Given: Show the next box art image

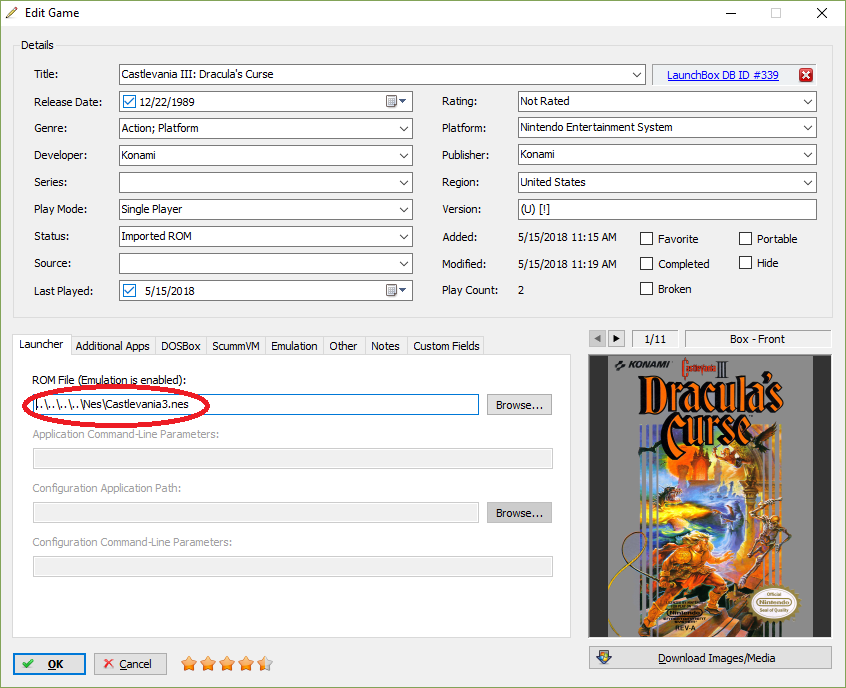Looking at the screenshot, I should click(616, 339).
